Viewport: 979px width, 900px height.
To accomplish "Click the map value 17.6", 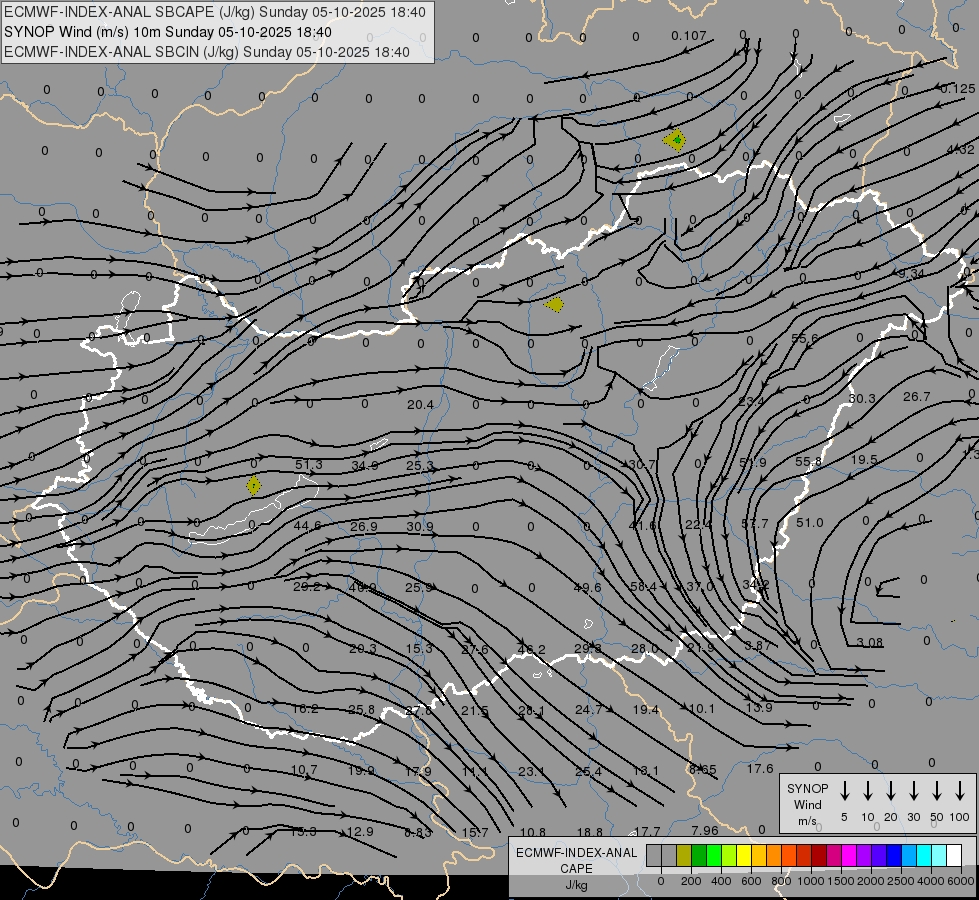I will coord(760,769).
